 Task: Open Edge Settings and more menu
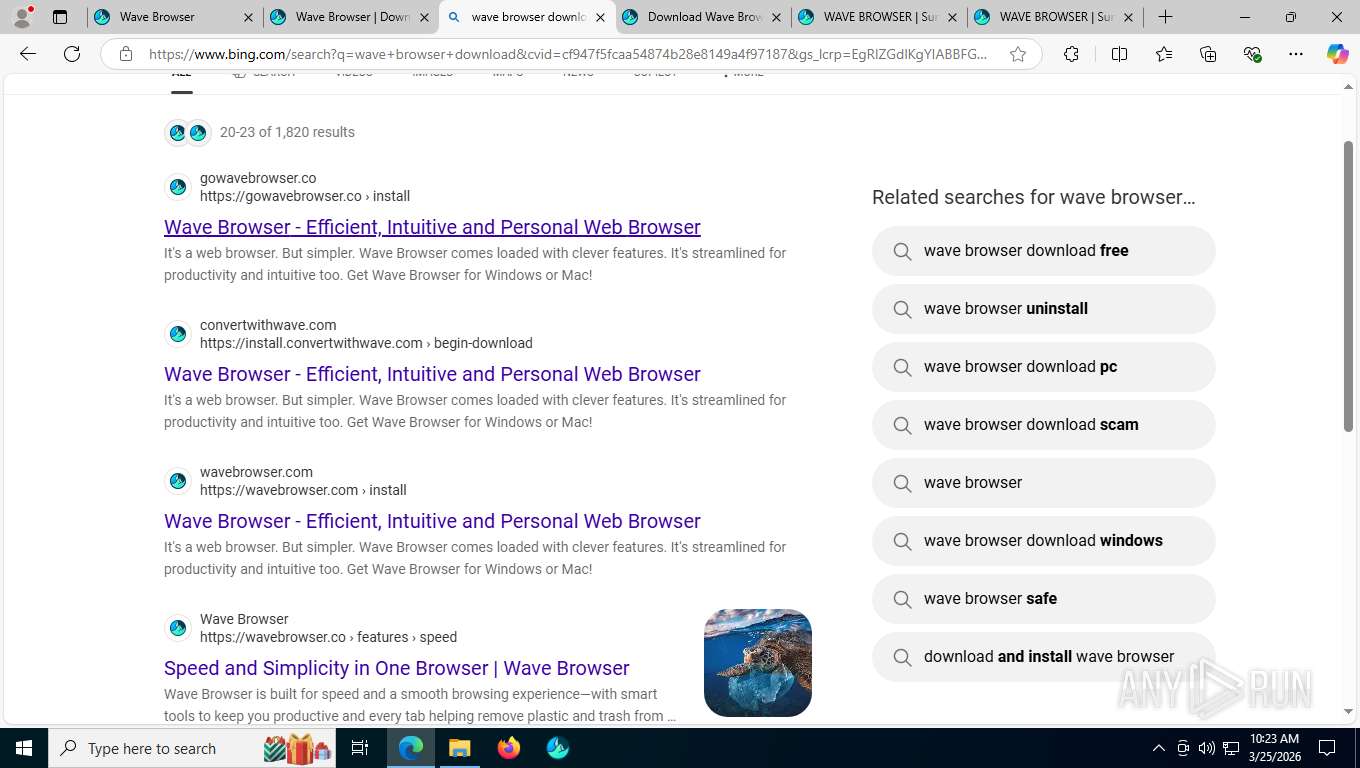pos(1296,54)
